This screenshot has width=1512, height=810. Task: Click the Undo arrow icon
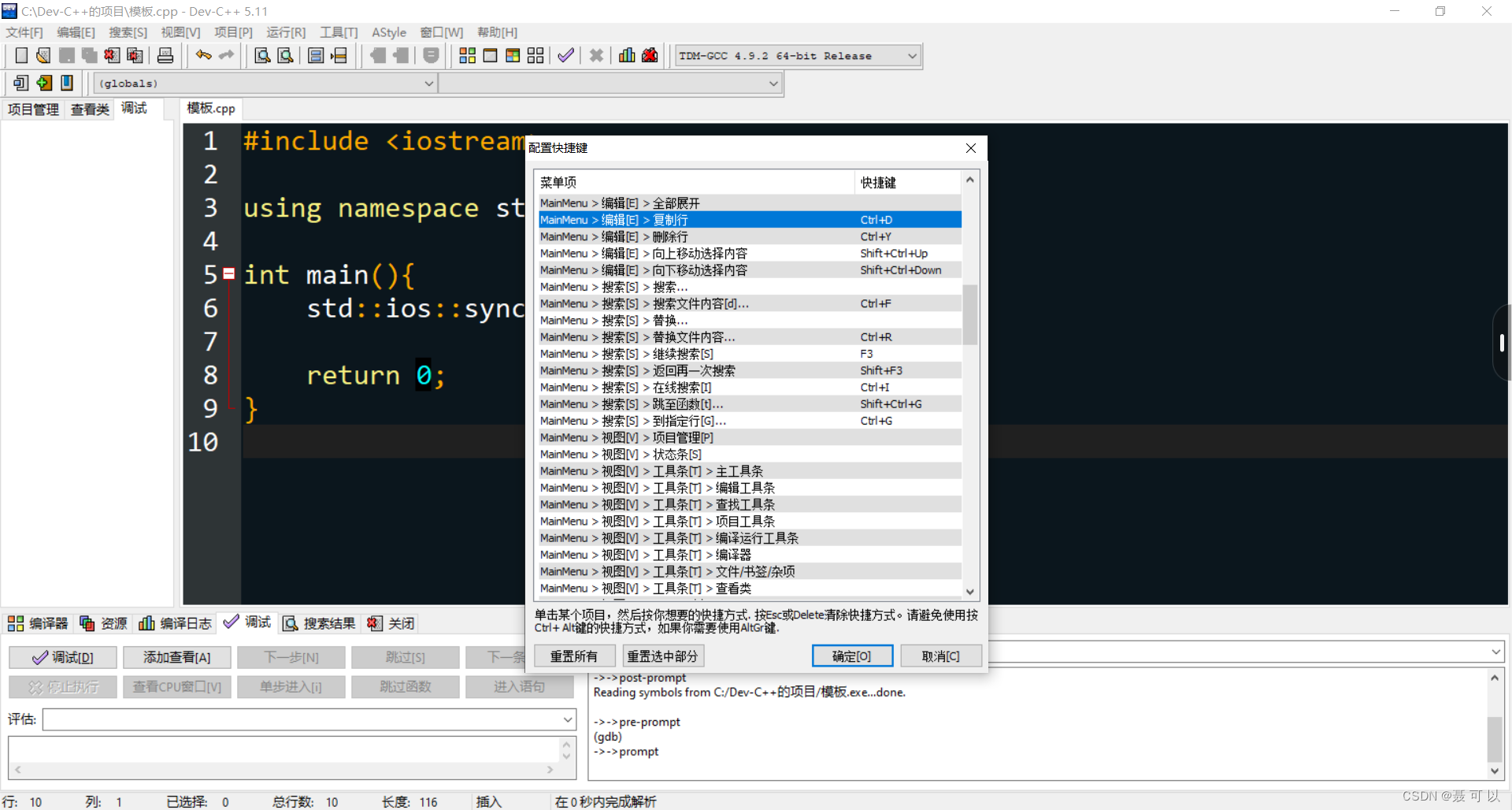click(203, 55)
